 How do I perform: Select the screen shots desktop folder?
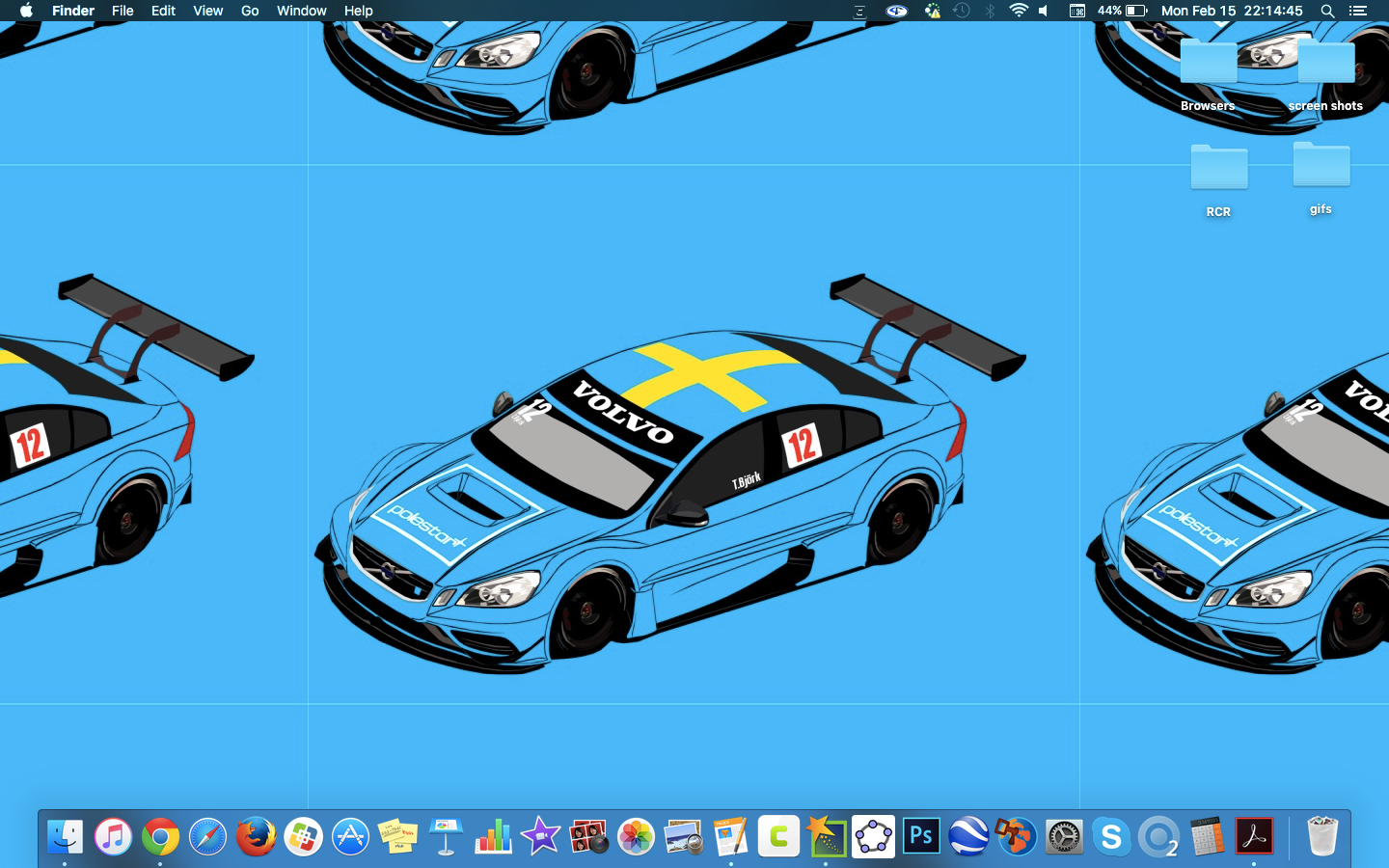[x=1325, y=76]
